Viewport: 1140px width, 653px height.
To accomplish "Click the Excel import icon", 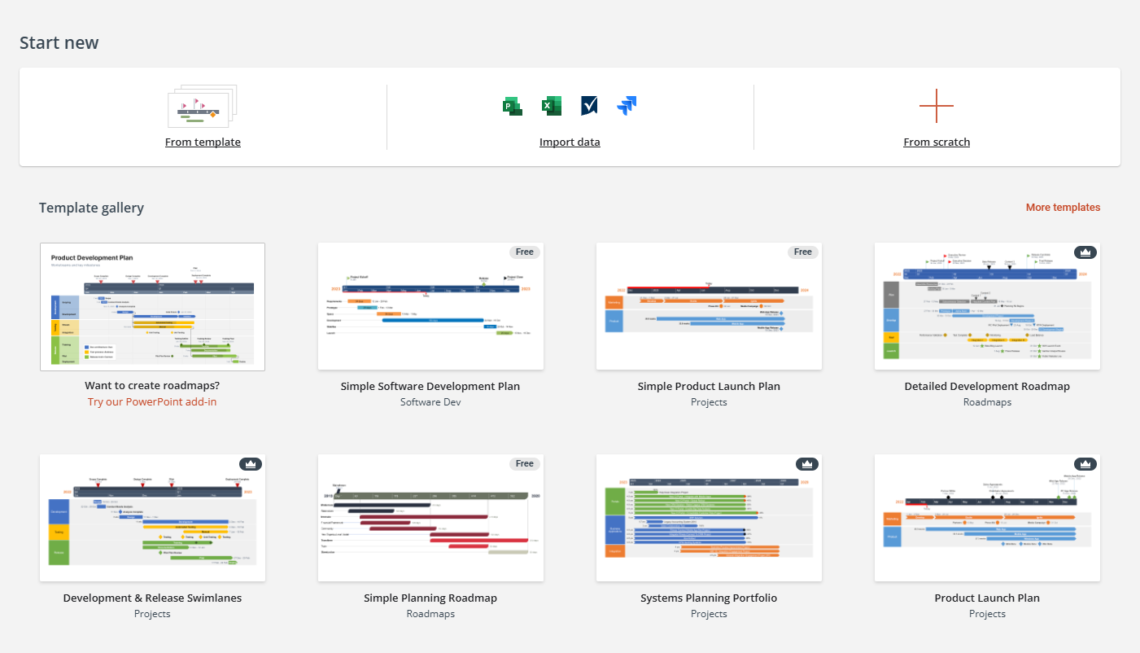I will click(x=551, y=106).
